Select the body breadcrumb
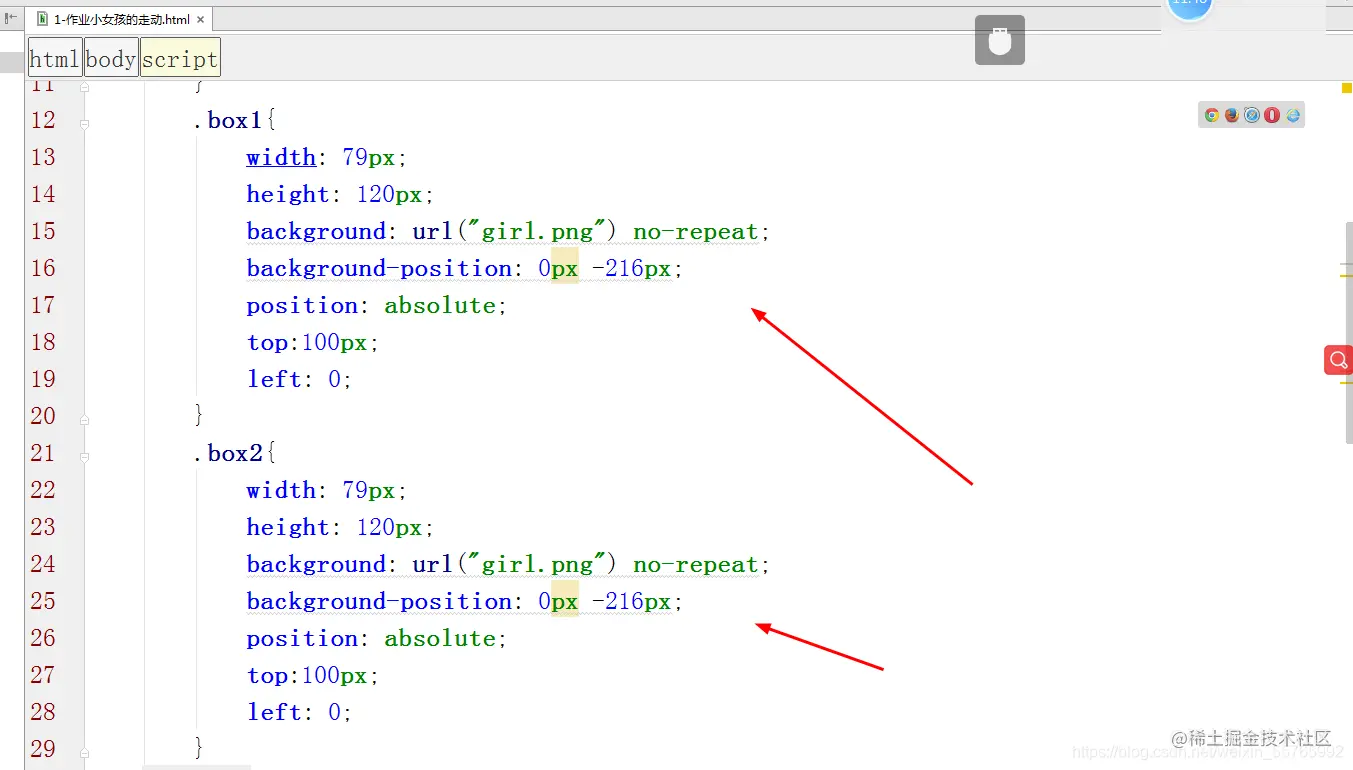The width and height of the screenshot is (1353, 770). [110, 59]
